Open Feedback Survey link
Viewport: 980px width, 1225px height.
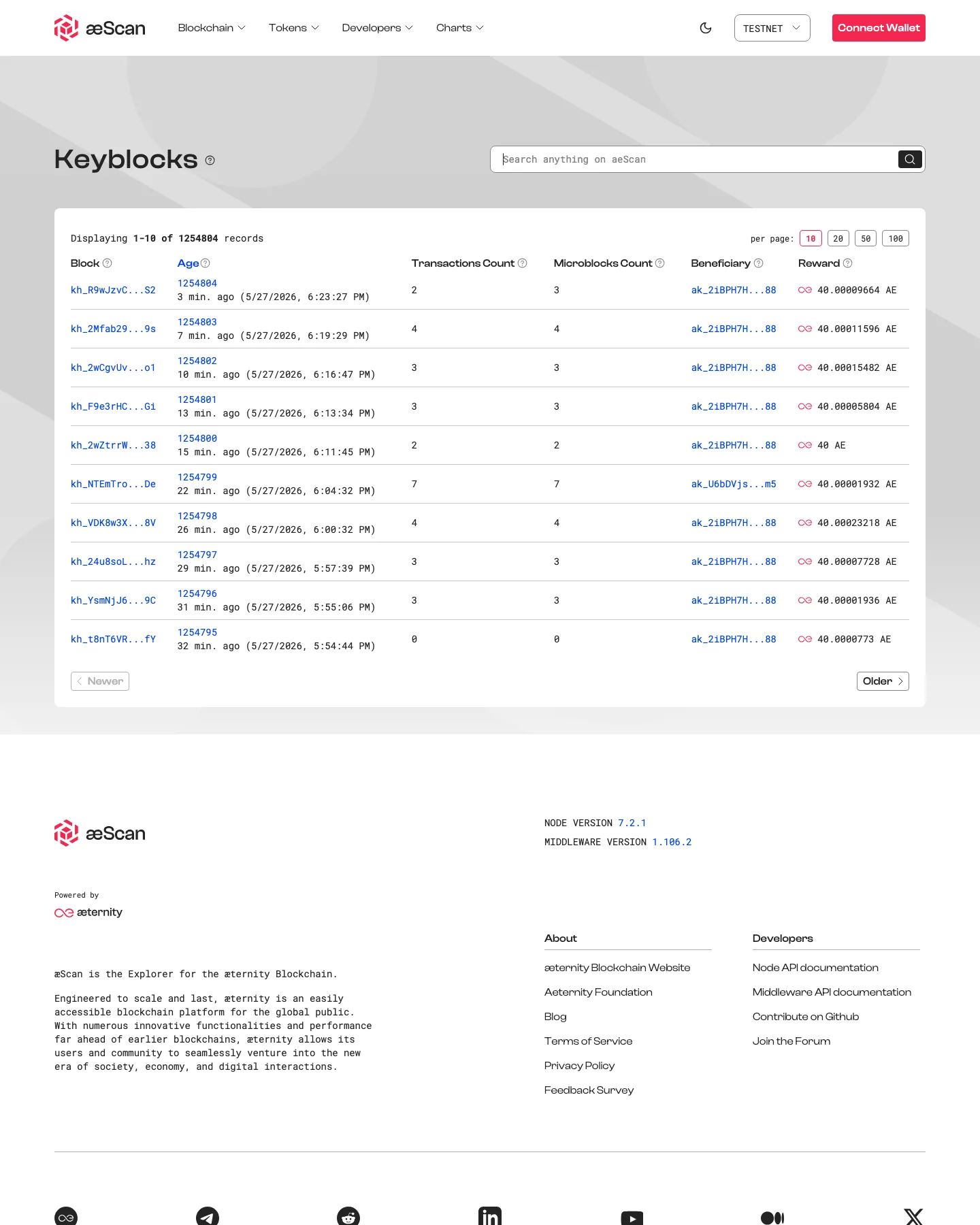(589, 1090)
